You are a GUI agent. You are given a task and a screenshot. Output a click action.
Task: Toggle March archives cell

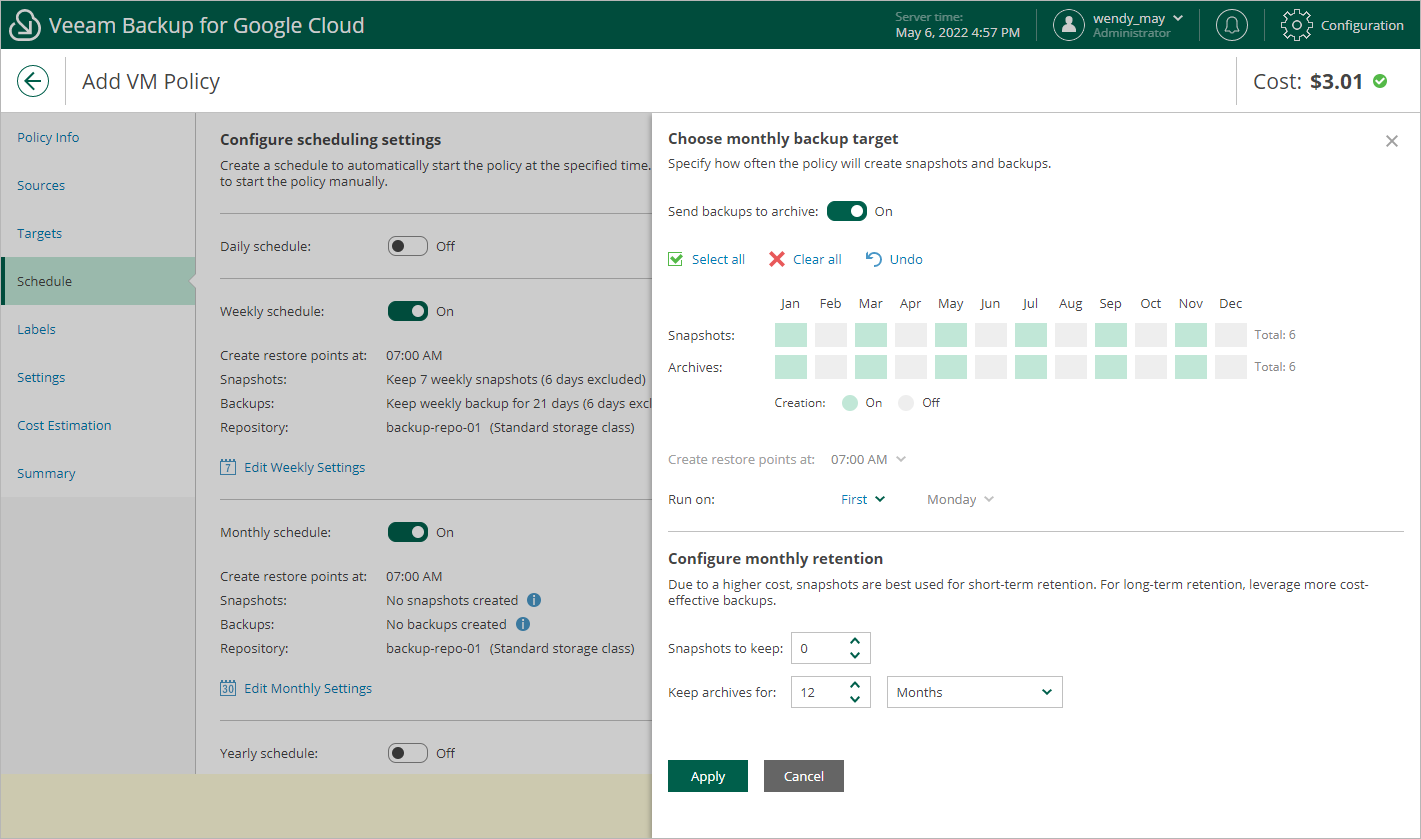[x=871, y=367]
